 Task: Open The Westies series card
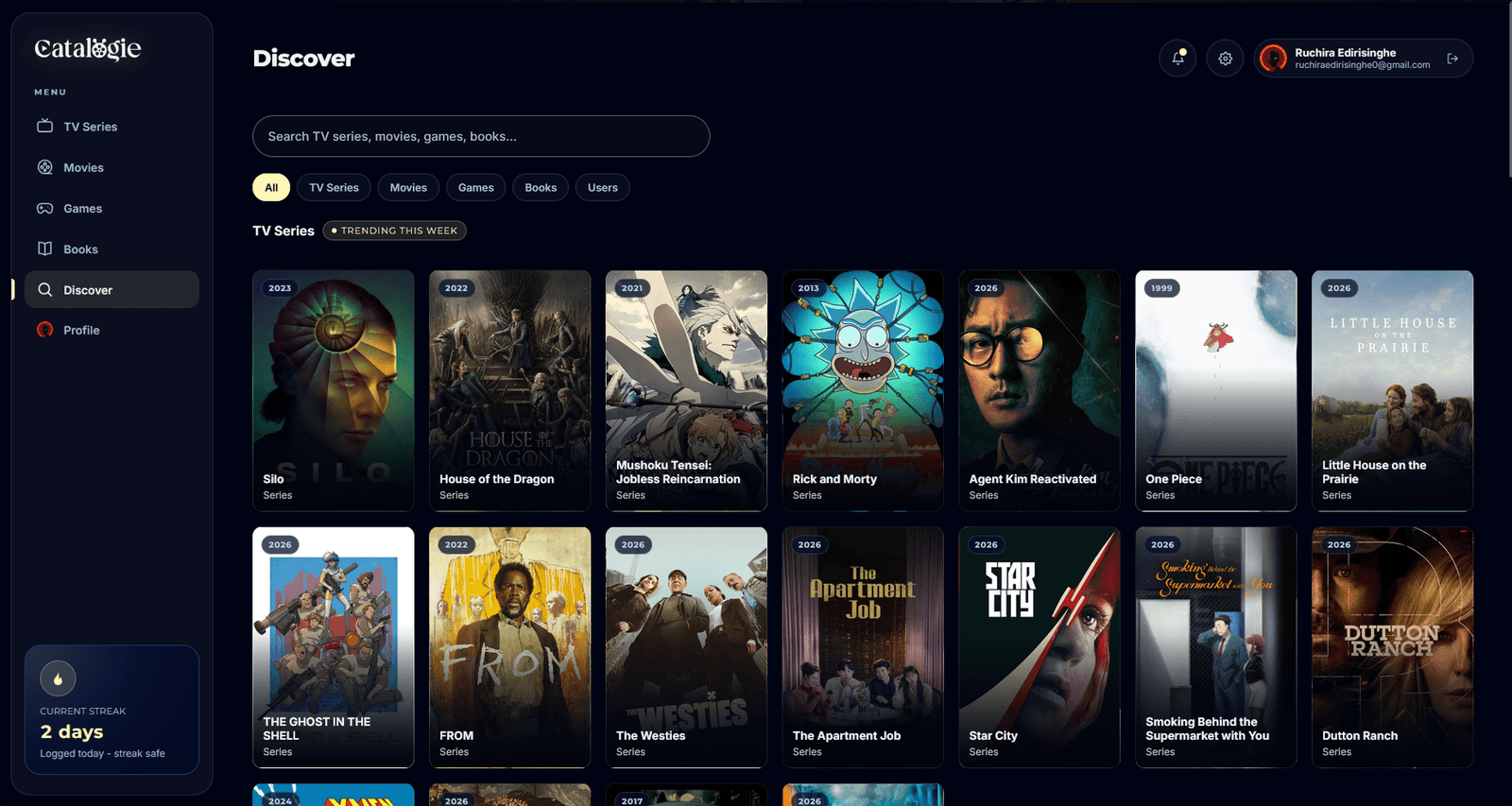[686, 647]
